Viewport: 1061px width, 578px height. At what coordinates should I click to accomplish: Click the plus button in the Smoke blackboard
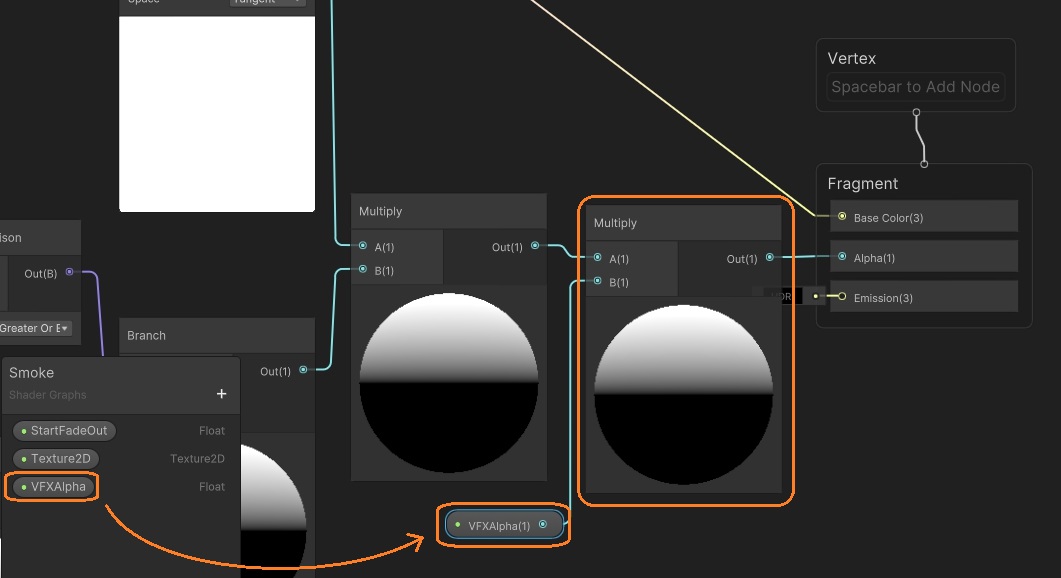pos(221,394)
